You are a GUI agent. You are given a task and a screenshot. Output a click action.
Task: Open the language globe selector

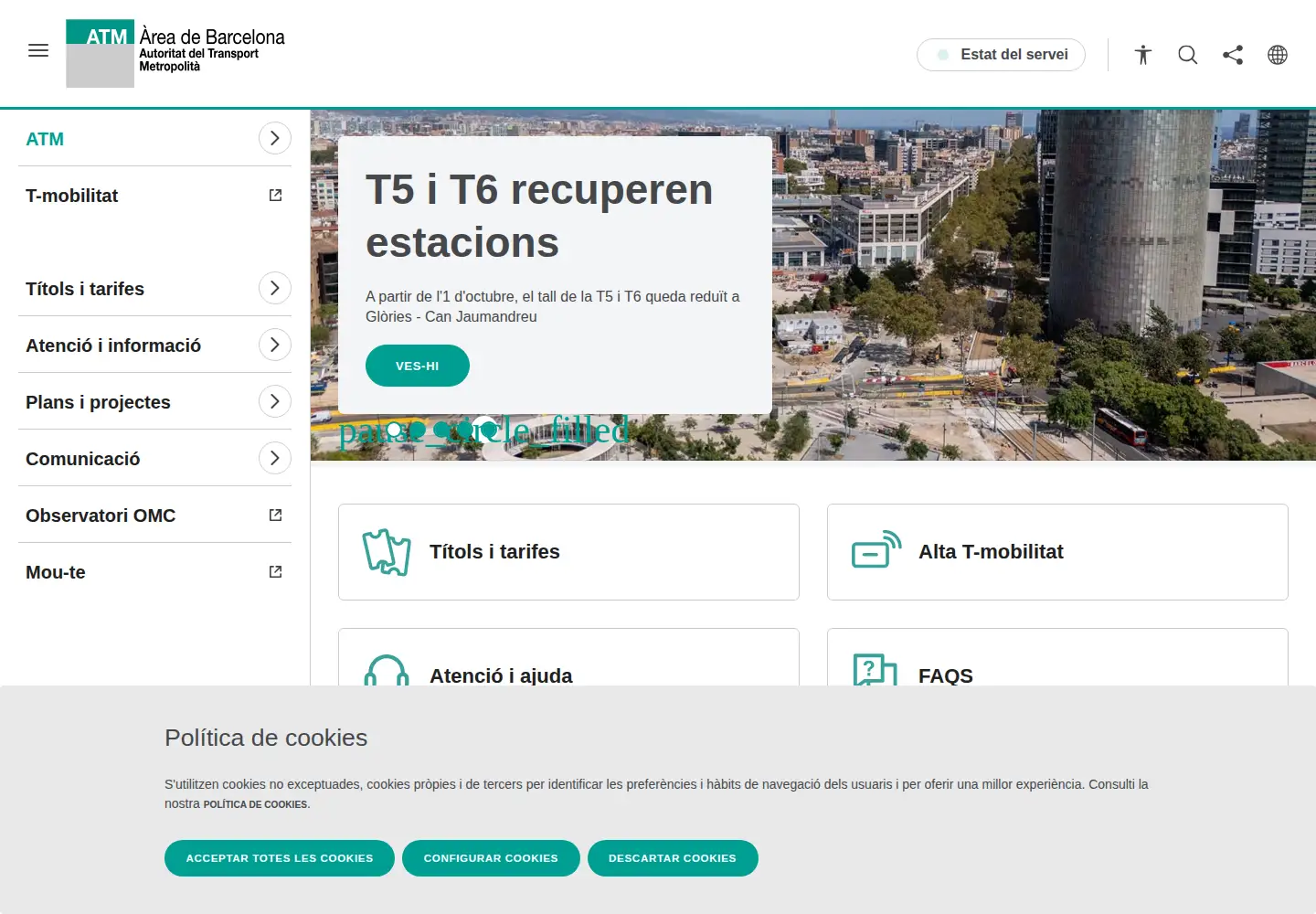point(1278,55)
